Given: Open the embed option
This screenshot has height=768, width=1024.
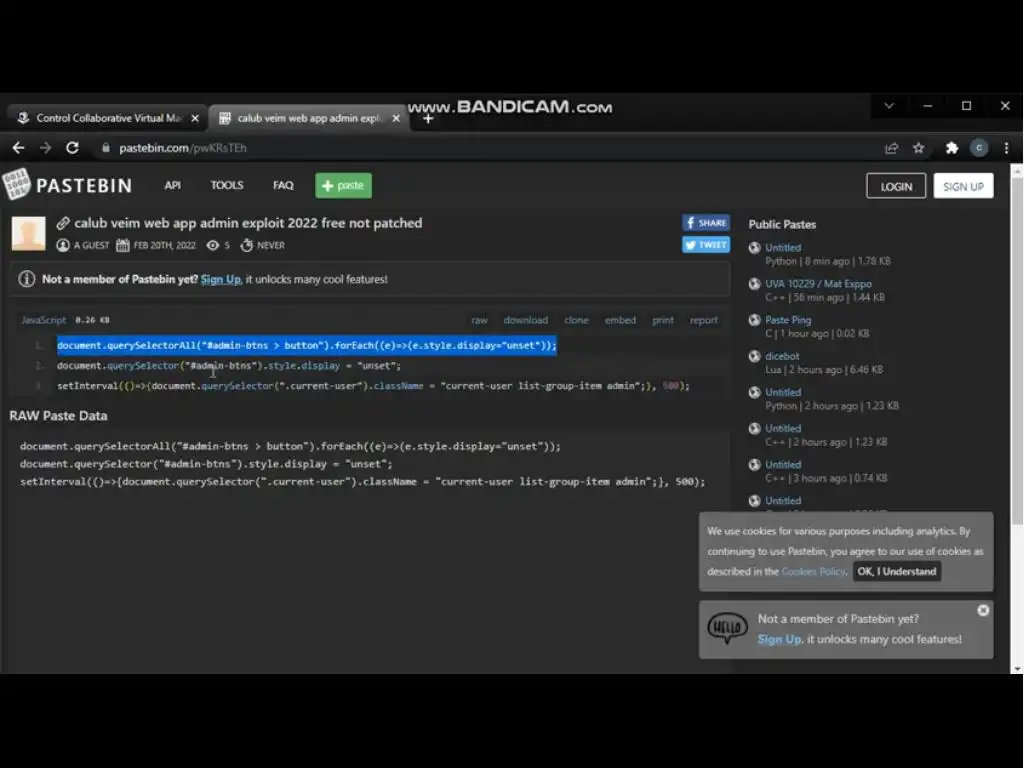Looking at the screenshot, I should coord(620,320).
